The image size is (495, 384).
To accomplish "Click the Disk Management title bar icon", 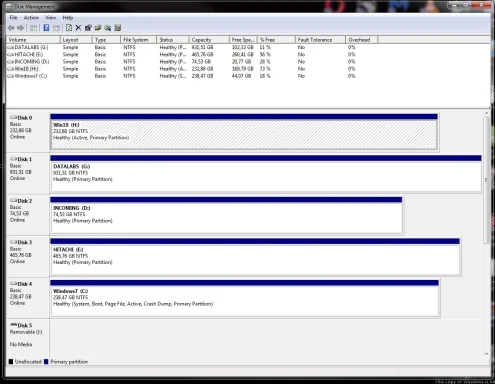I will [9, 7].
